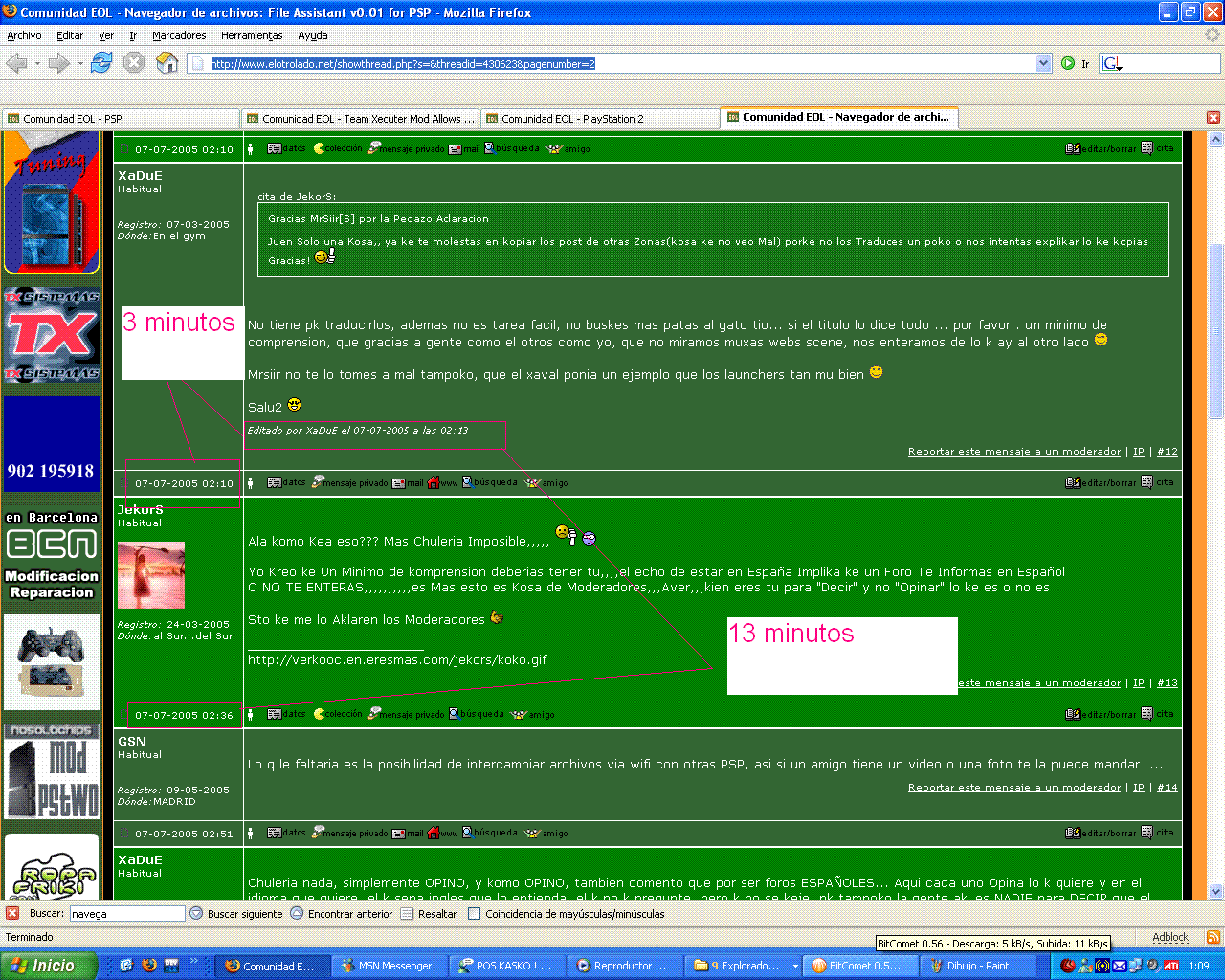Click the scrollbar down arrow
The image size is (1225, 980).
click(x=1215, y=892)
